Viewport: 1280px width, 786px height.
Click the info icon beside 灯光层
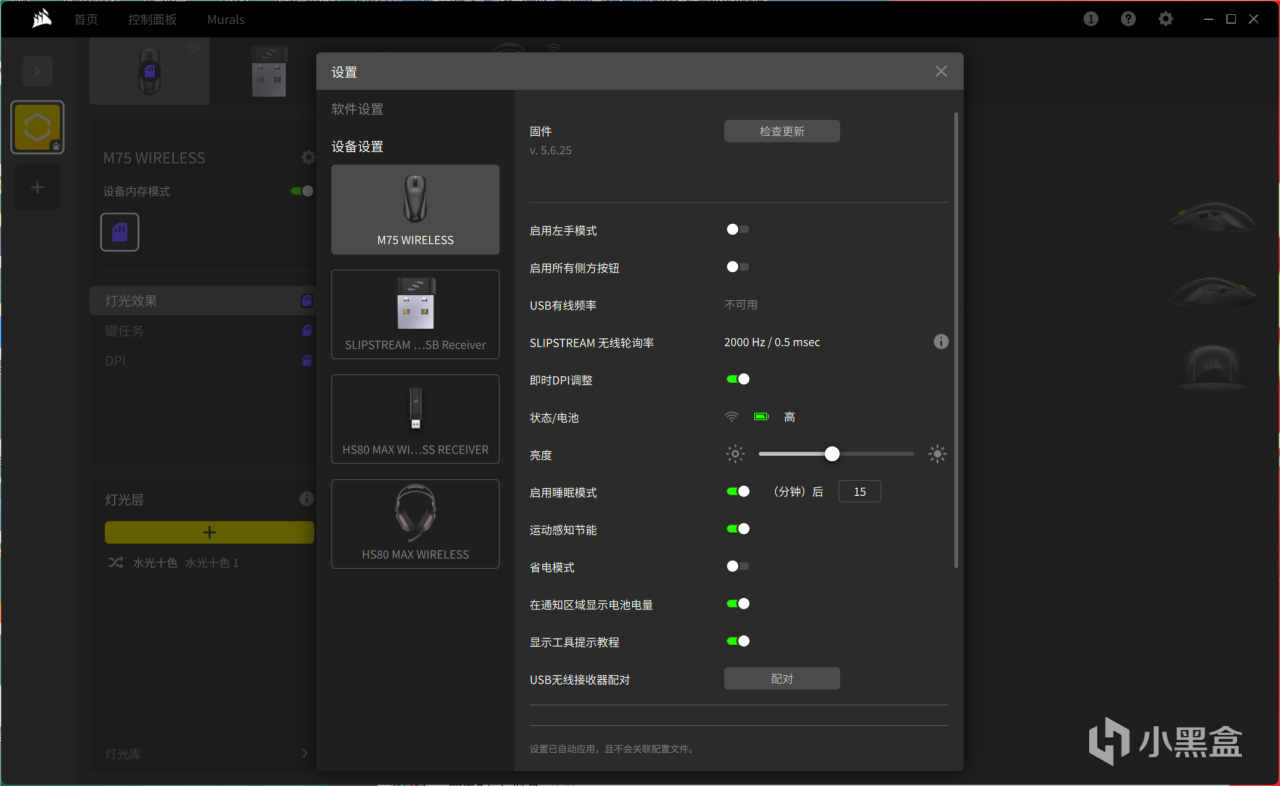click(307, 499)
